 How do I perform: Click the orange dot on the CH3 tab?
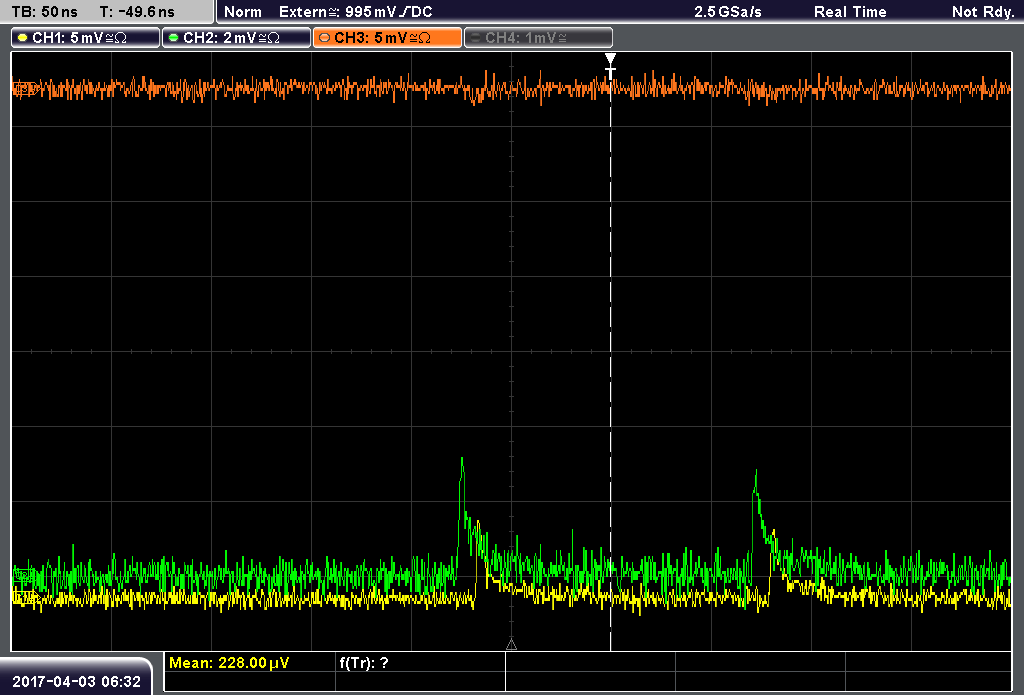[325, 38]
